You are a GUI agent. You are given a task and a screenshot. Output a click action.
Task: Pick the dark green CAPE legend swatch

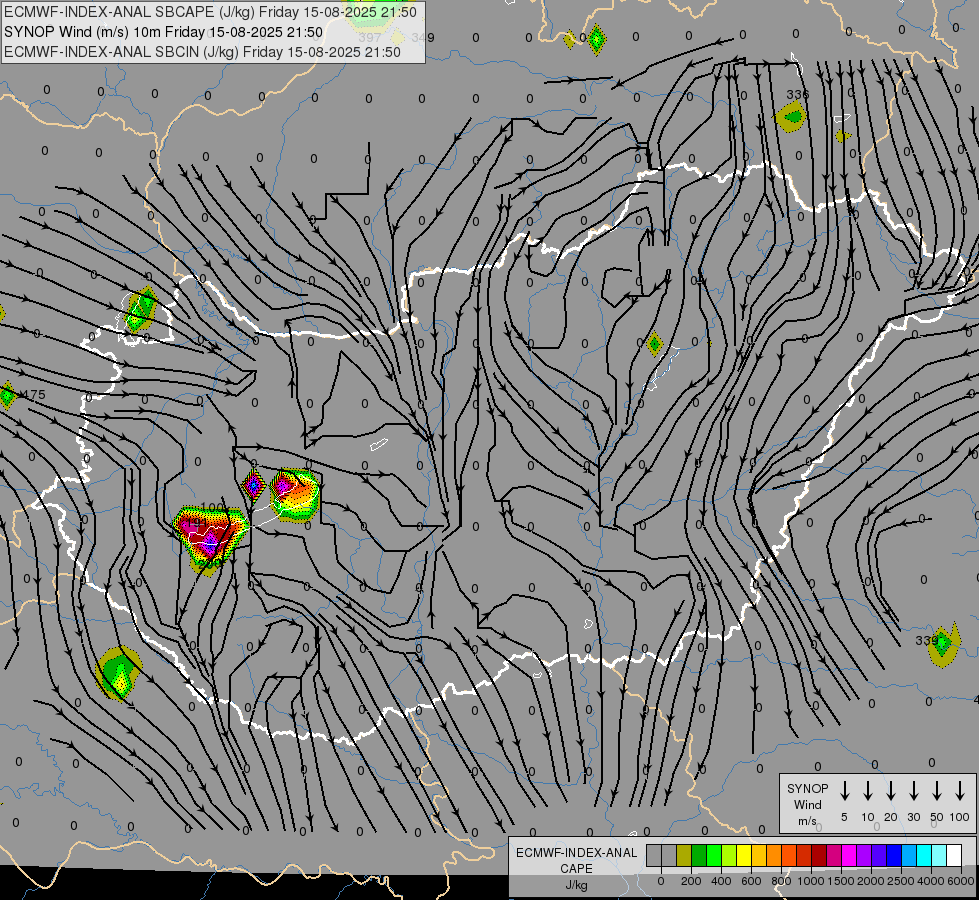coord(699,856)
